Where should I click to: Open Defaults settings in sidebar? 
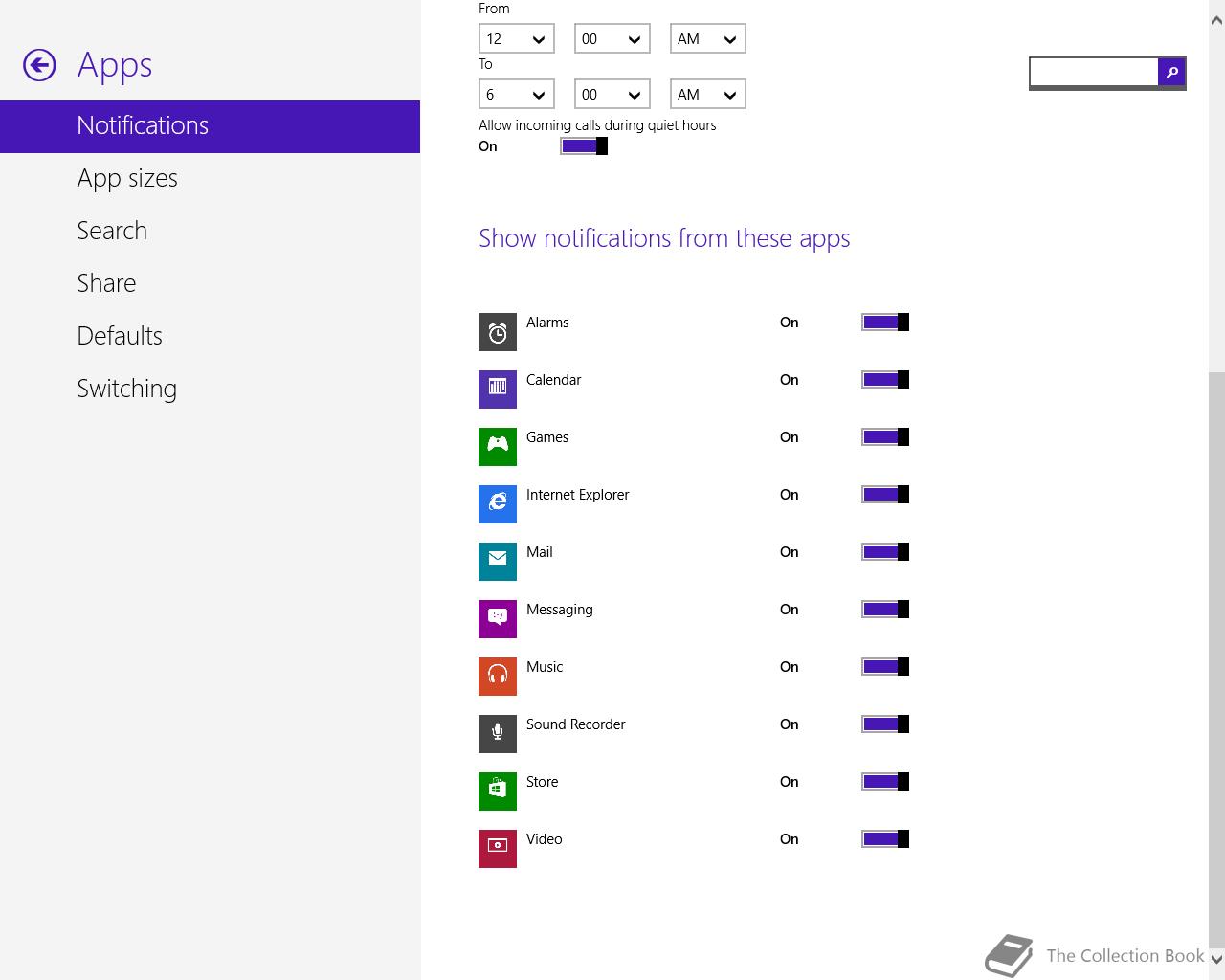[210, 337]
